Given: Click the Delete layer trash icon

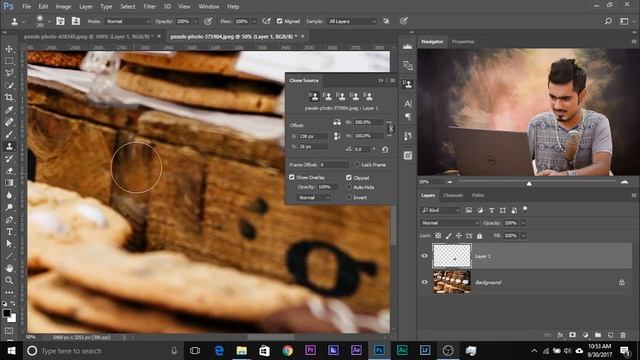Looking at the screenshot, I should tap(623, 335).
